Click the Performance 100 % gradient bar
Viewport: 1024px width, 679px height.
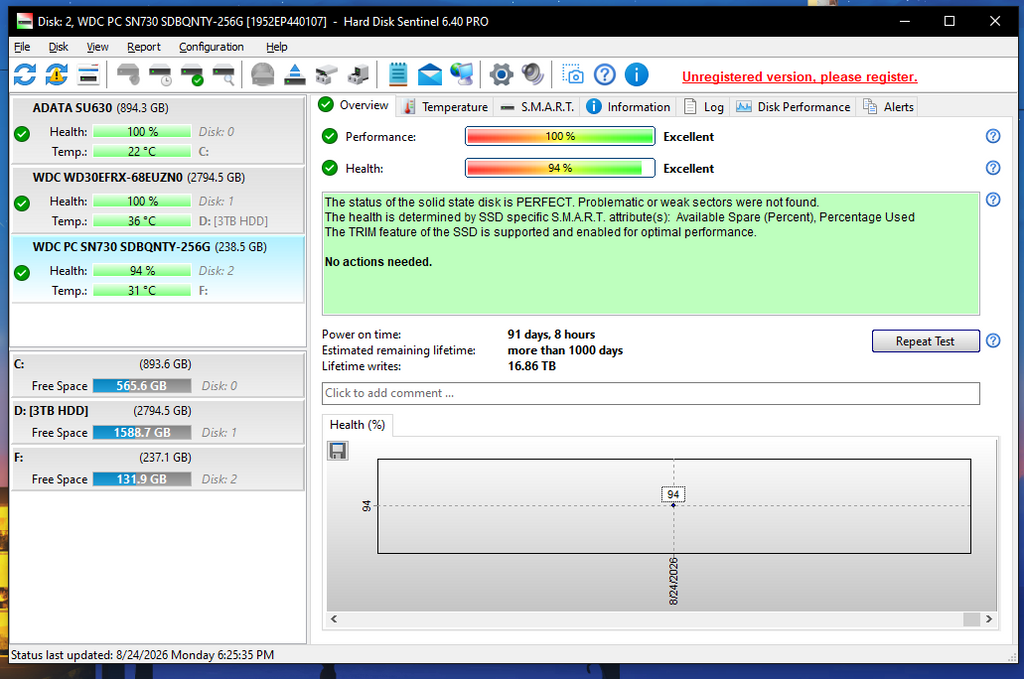(x=560, y=136)
